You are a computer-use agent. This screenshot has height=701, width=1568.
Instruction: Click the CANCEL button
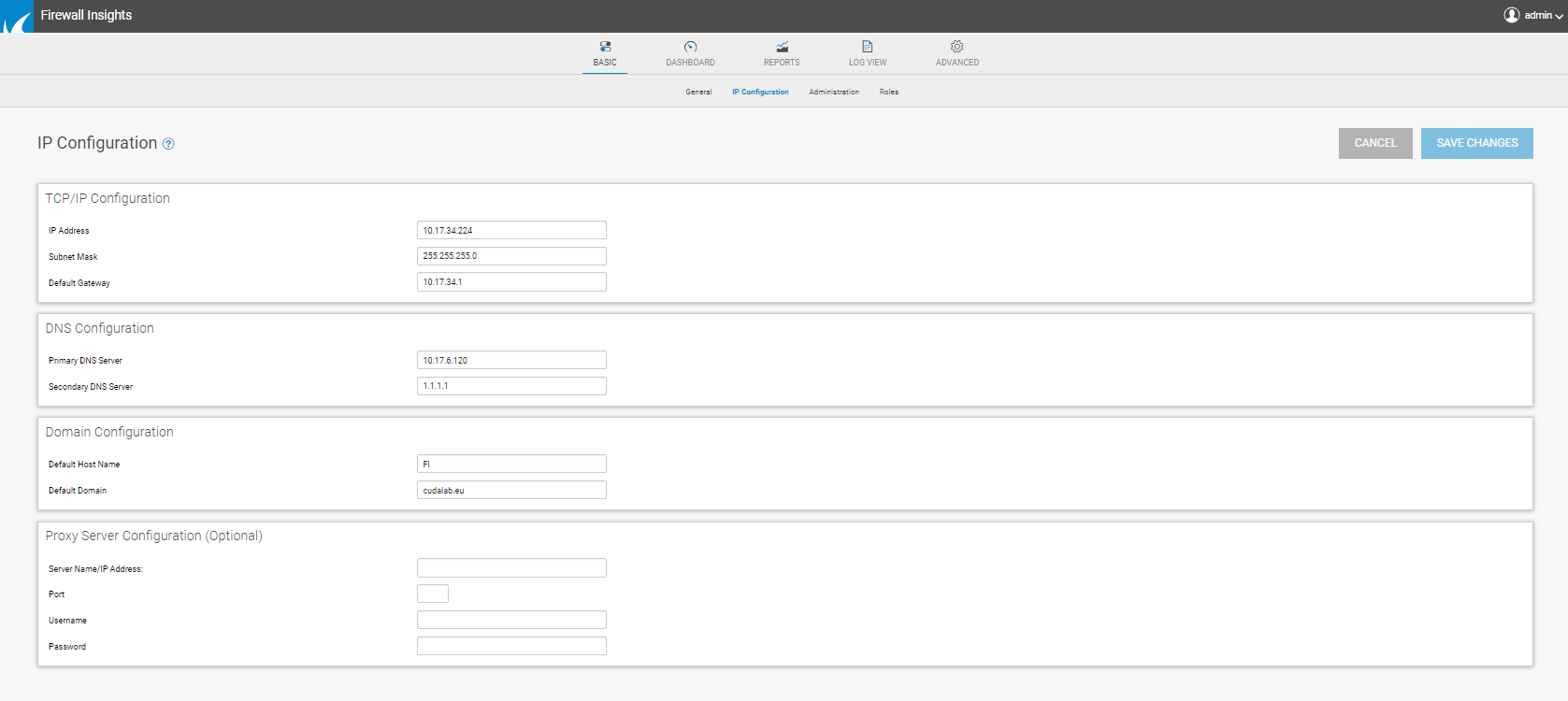pos(1375,143)
